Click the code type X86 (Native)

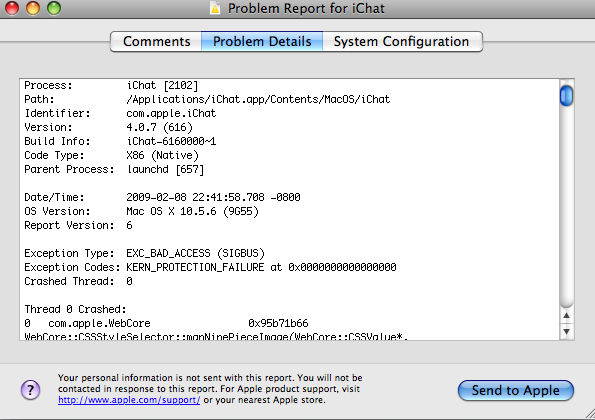tap(162, 156)
